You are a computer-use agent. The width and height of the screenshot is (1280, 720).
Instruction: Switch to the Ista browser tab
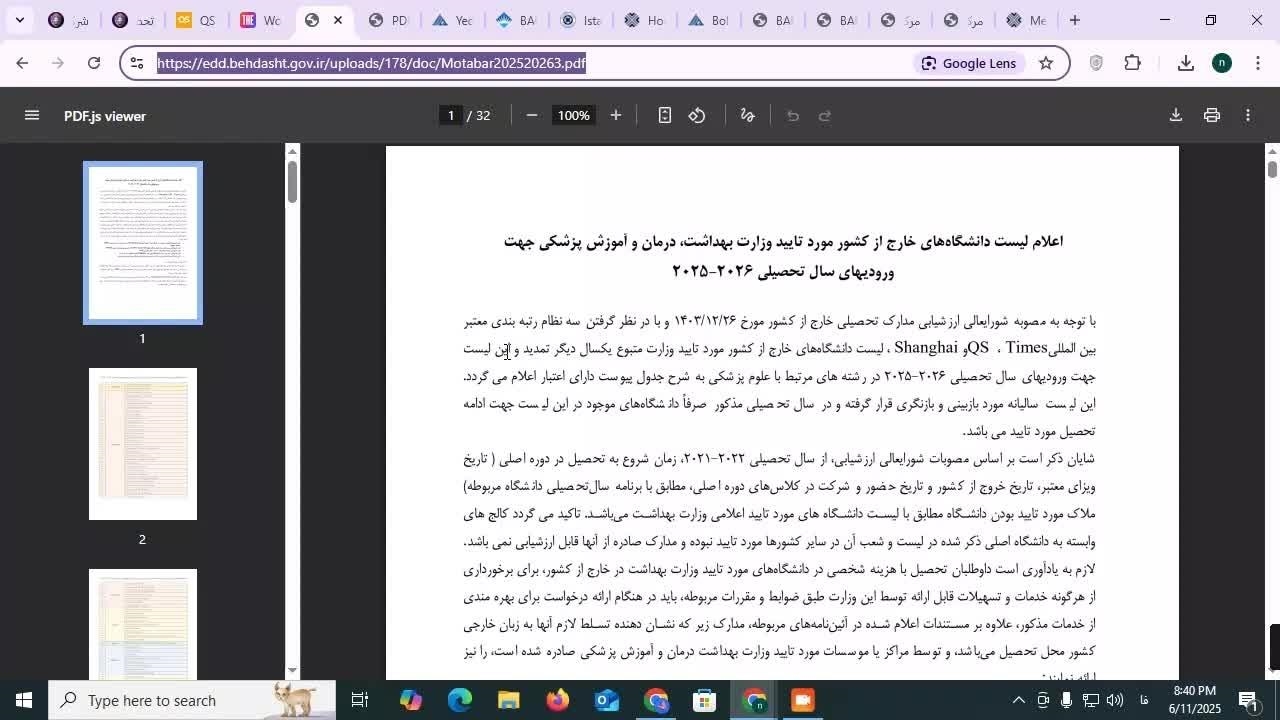coord(580,20)
